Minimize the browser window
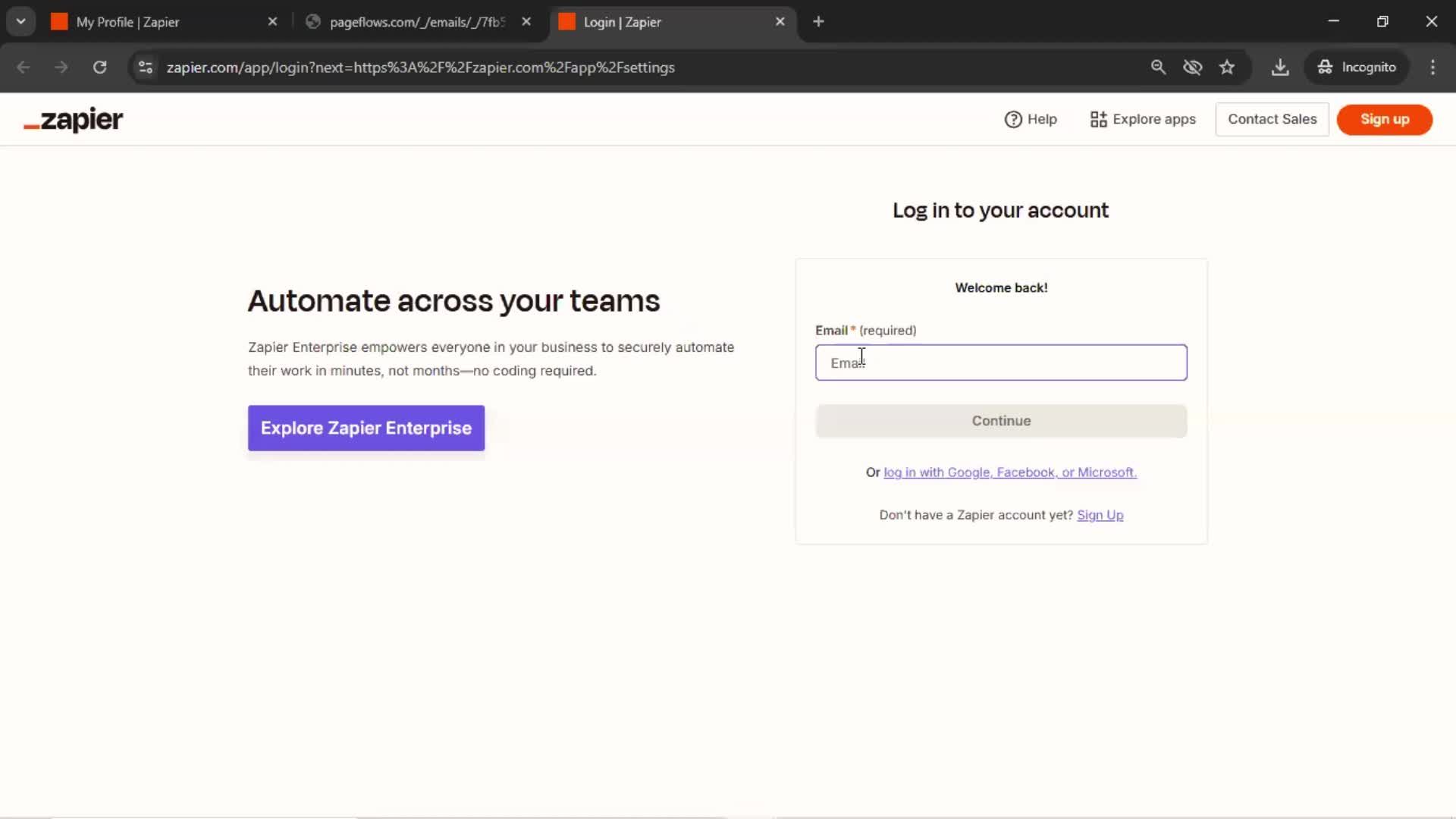Image resolution: width=1456 pixels, height=819 pixels. pyautogui.click(x=1333, y=21)
